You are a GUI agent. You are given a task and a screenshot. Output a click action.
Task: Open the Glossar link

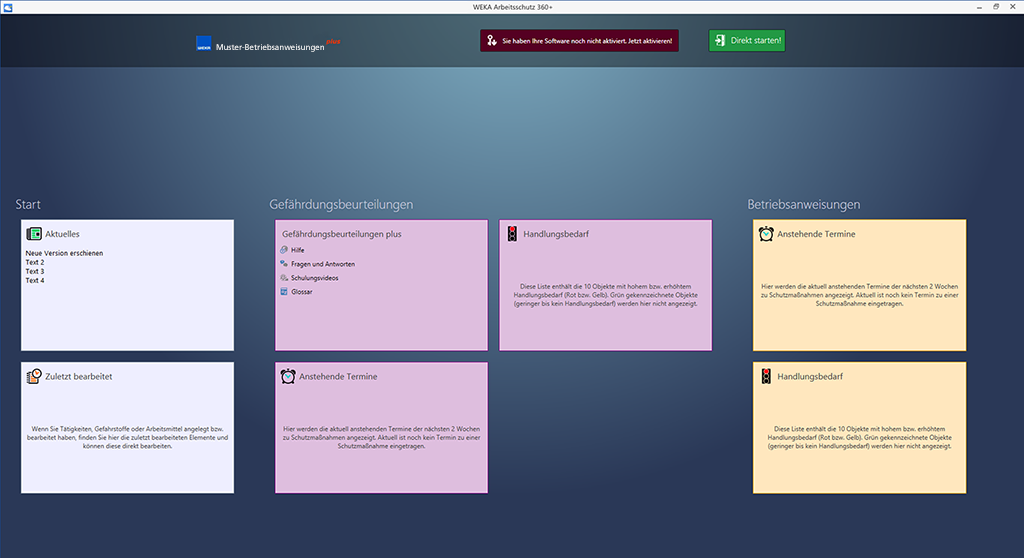[301, 292]
